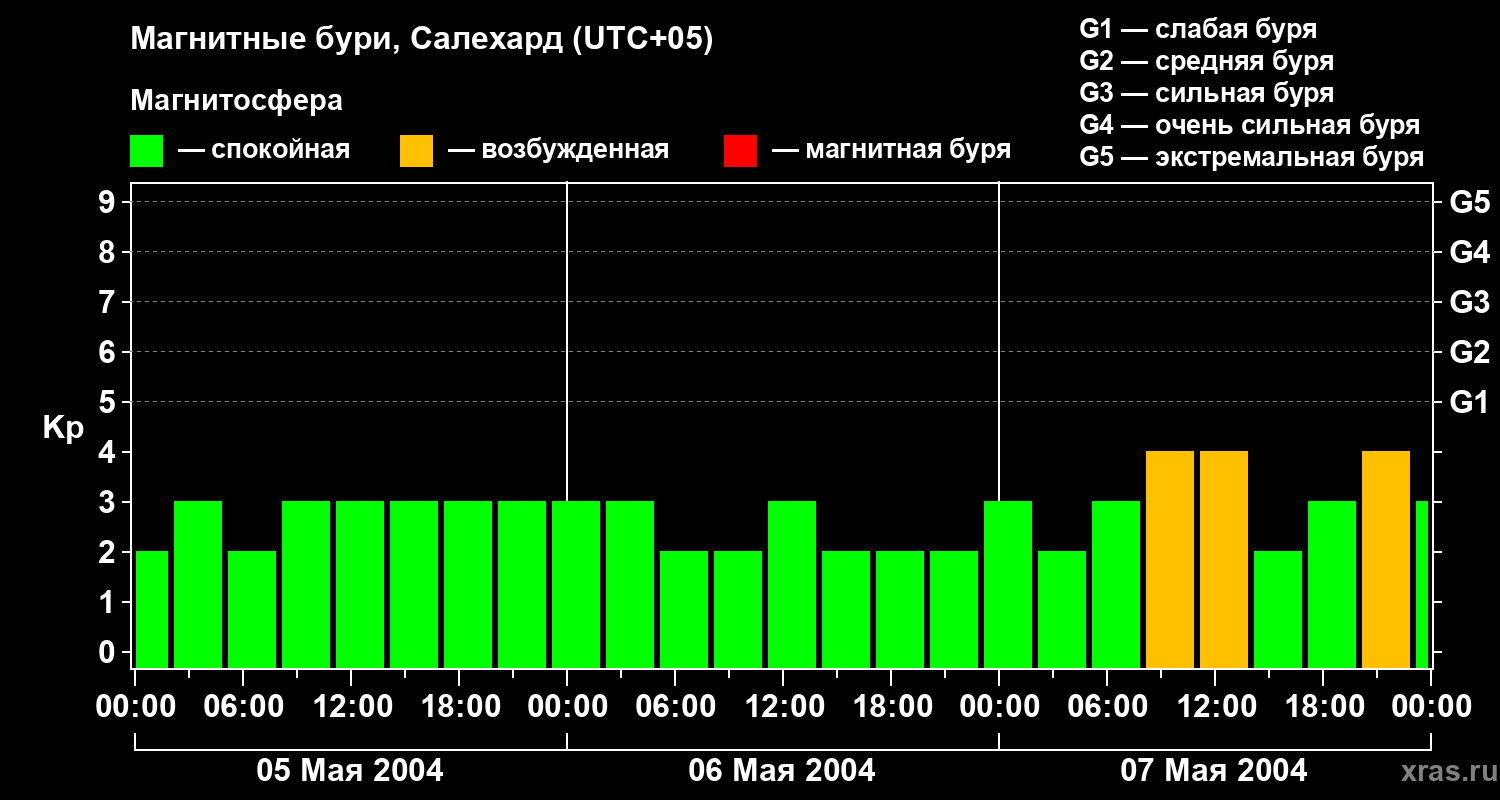1500x800 pixels.
Task: Click the '07 Мая 2004' date label
Action: coord(1214,771)
